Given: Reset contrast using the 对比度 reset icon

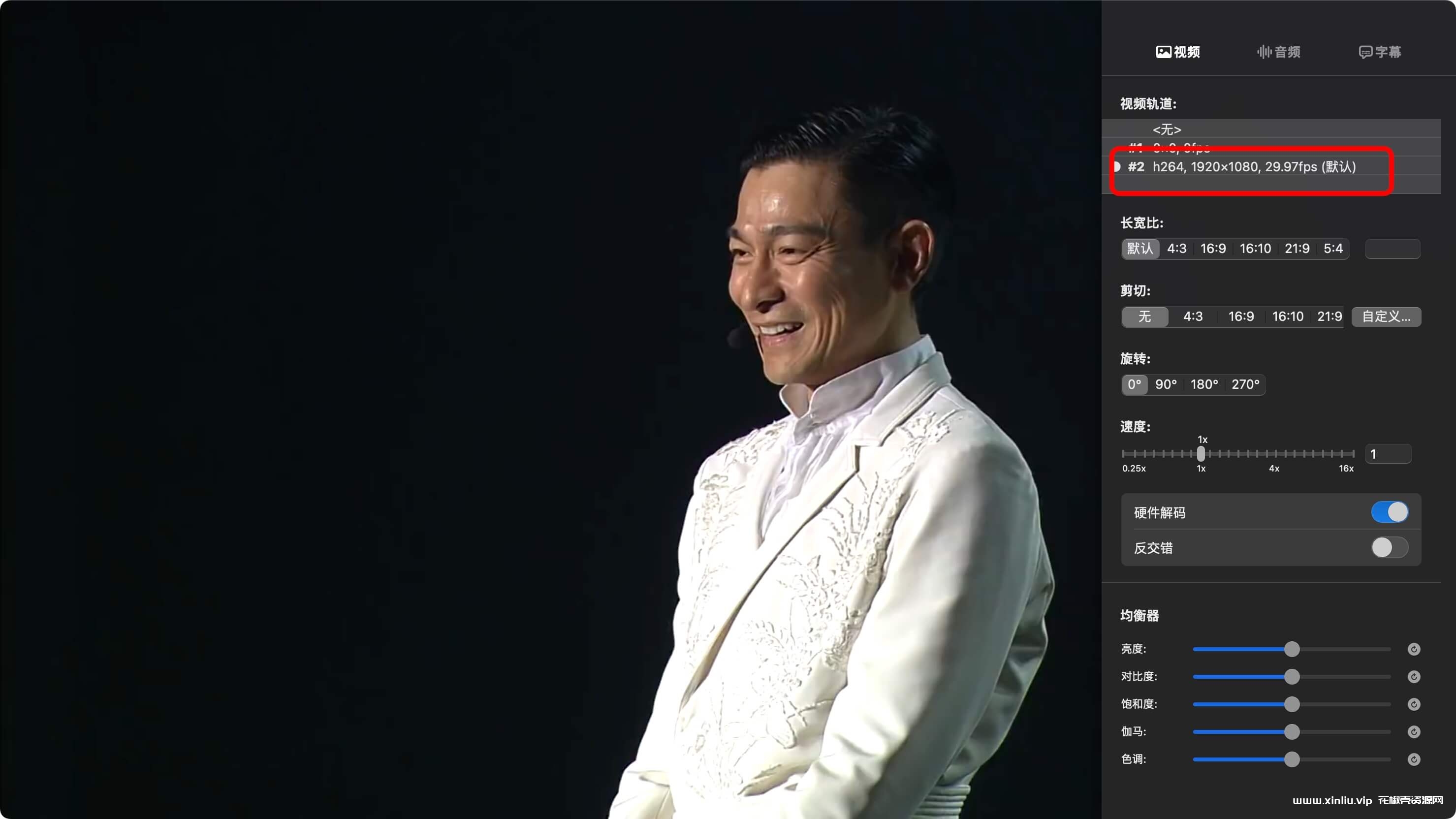Looking at the screenshot, I should pyautogui.click(x=1414, y=677).
